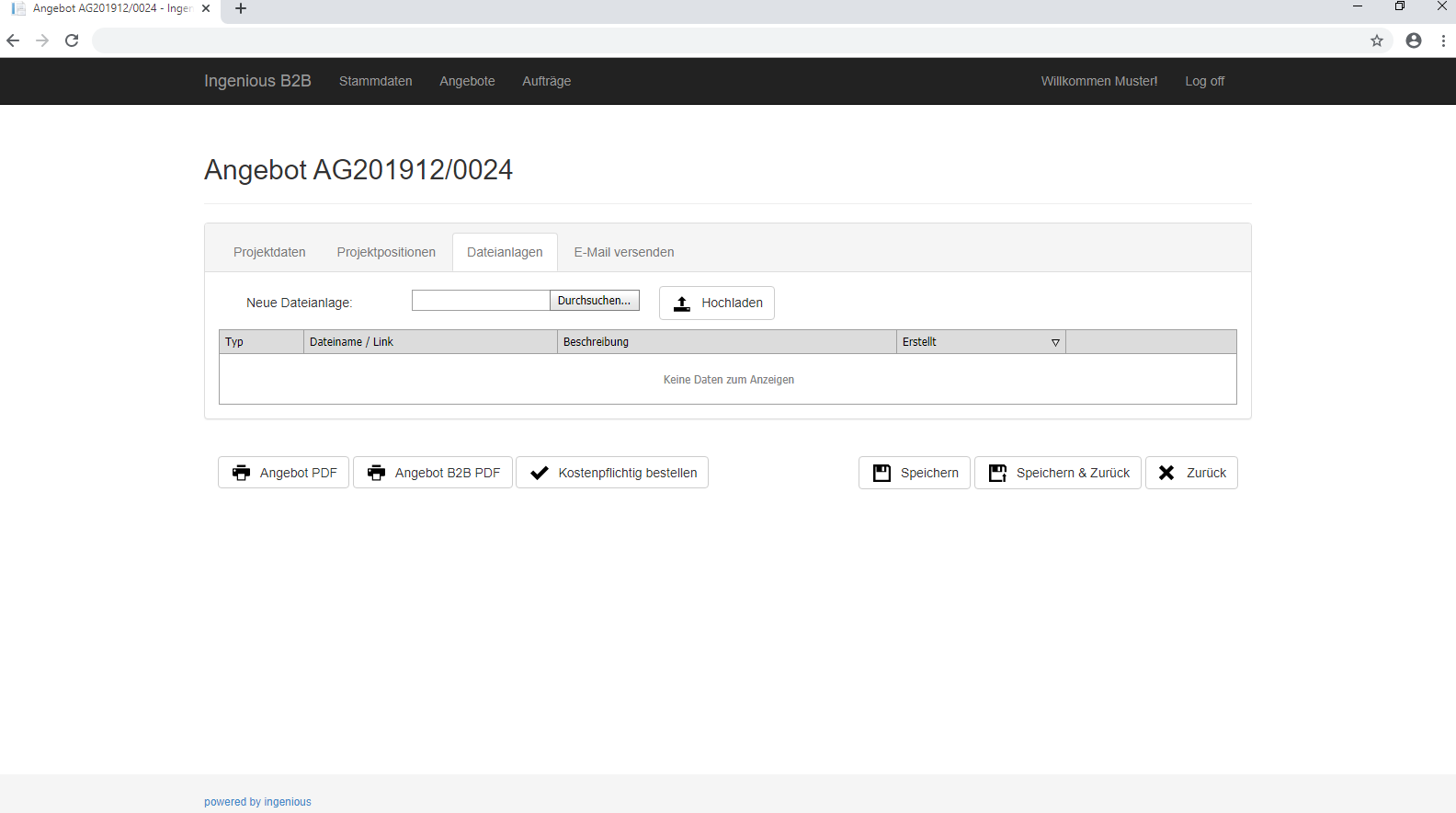Click the upload icon on Hochladen
Image resolution: width=1456 pixels, height=813 pixels.
point(682,303)
